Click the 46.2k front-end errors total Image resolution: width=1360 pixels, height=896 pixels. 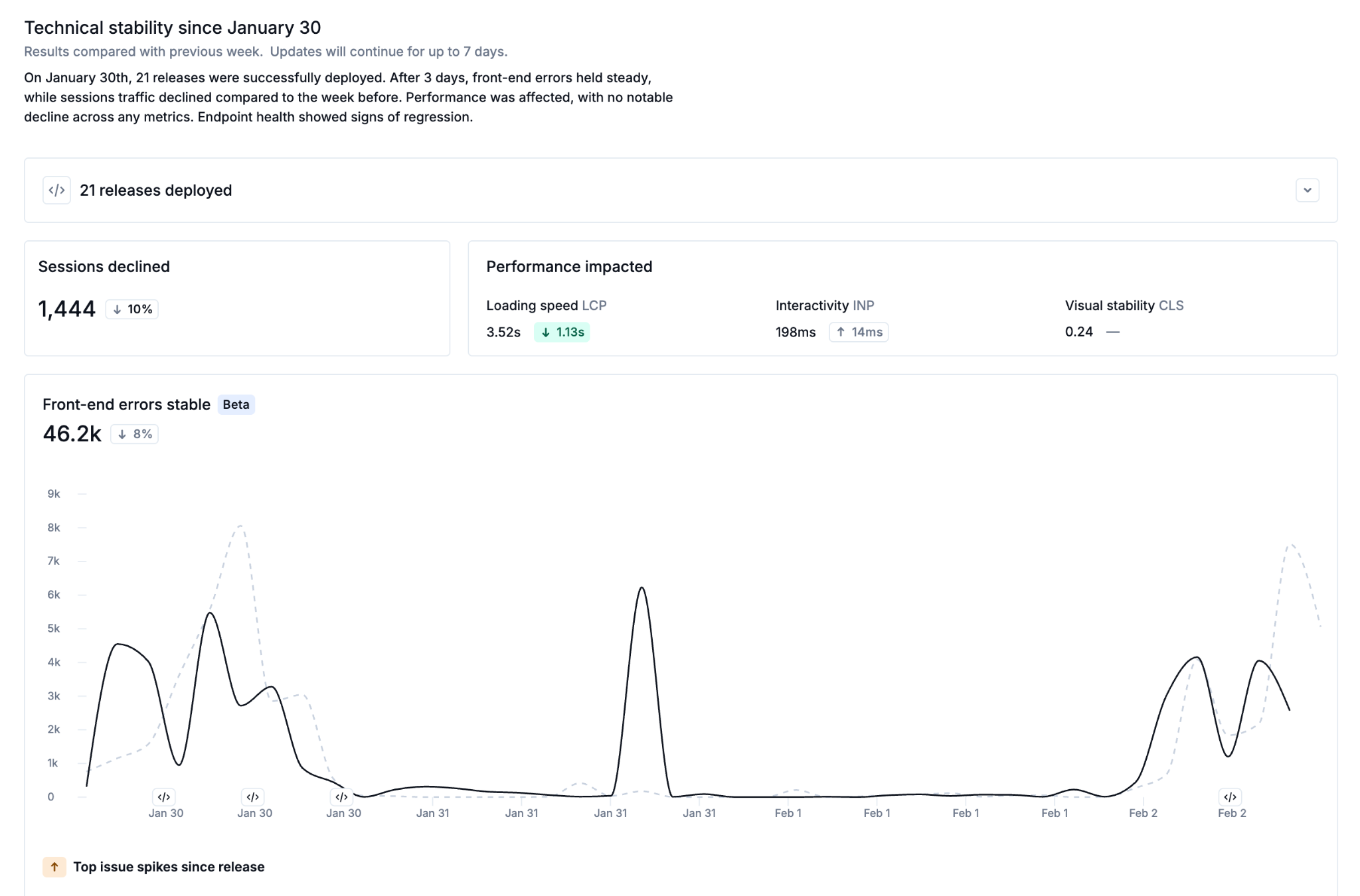pos(72,434)
